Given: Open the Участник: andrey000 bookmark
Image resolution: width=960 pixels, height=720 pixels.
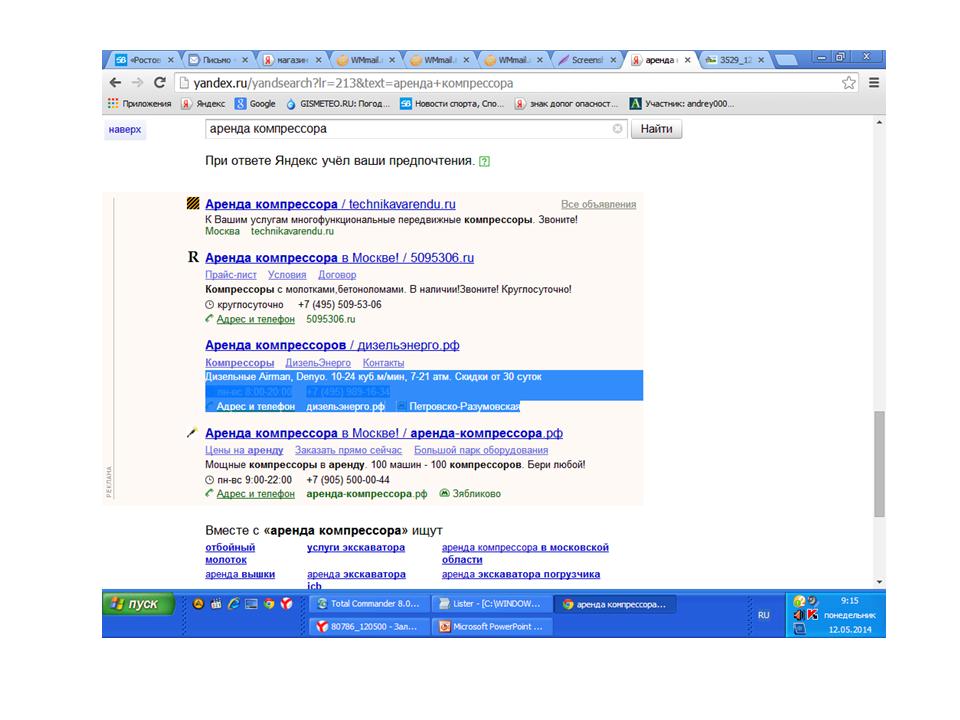Looking at the screenshot, I should [682, 104].
